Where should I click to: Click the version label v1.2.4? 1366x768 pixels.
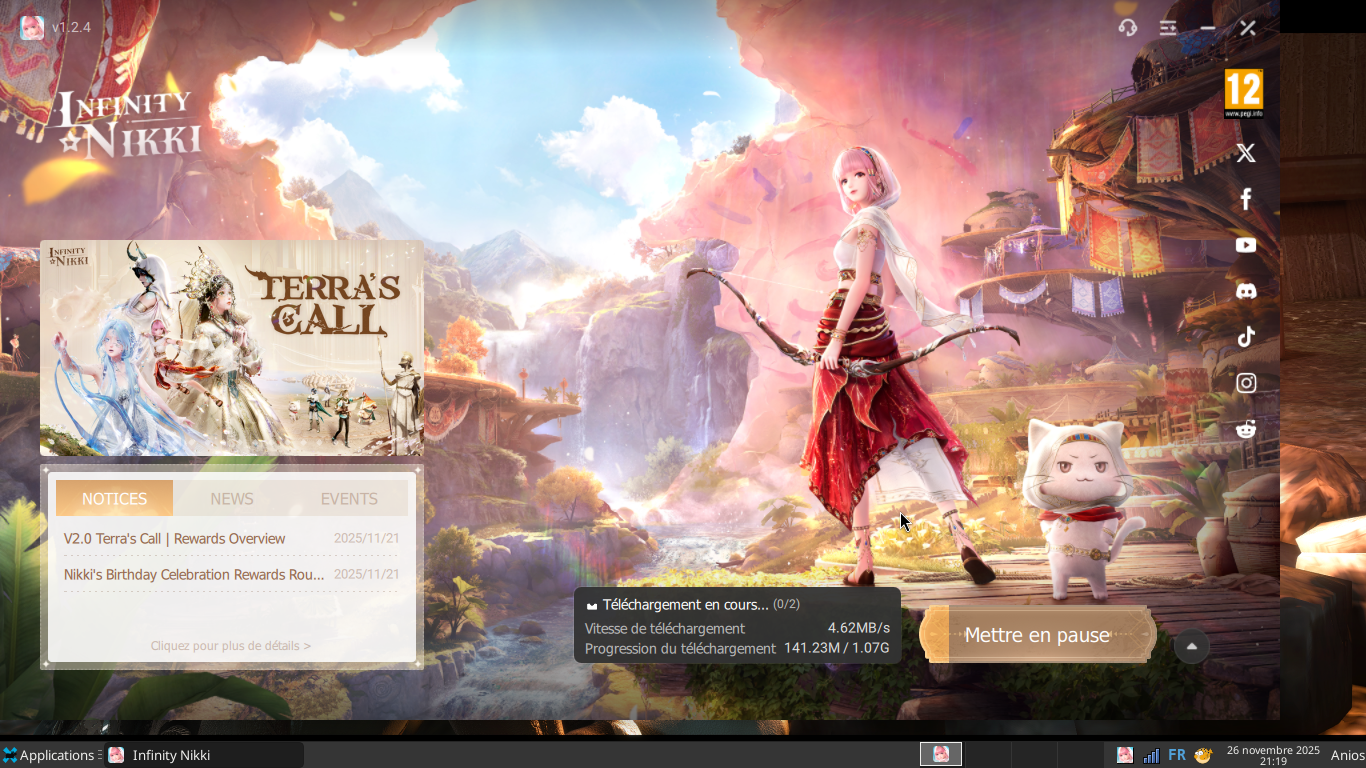(x=71, y=27)
